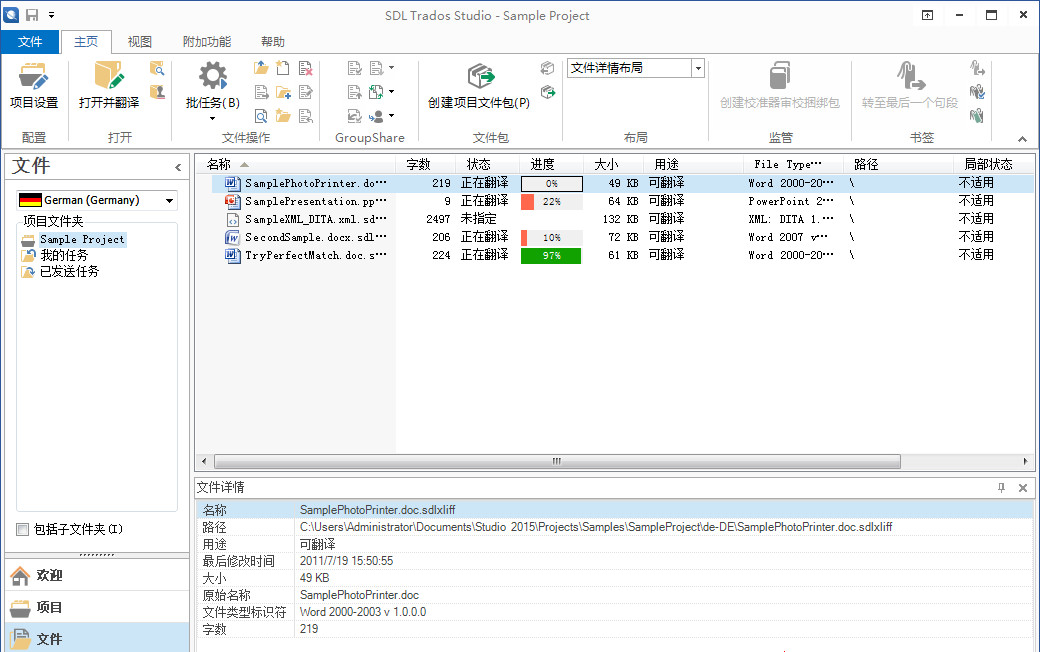Click the folder with plus icon in 文件操作
The image size is (1040, 652).
[x=283, y=92]
